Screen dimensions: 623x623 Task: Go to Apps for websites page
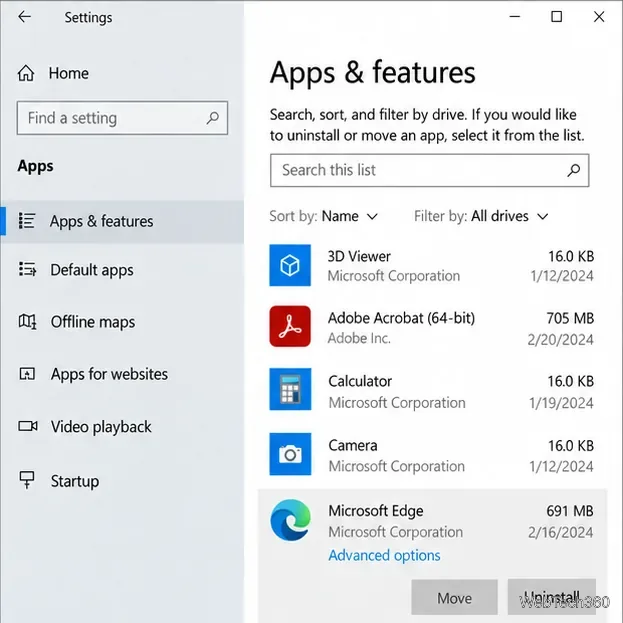point(122,374)
